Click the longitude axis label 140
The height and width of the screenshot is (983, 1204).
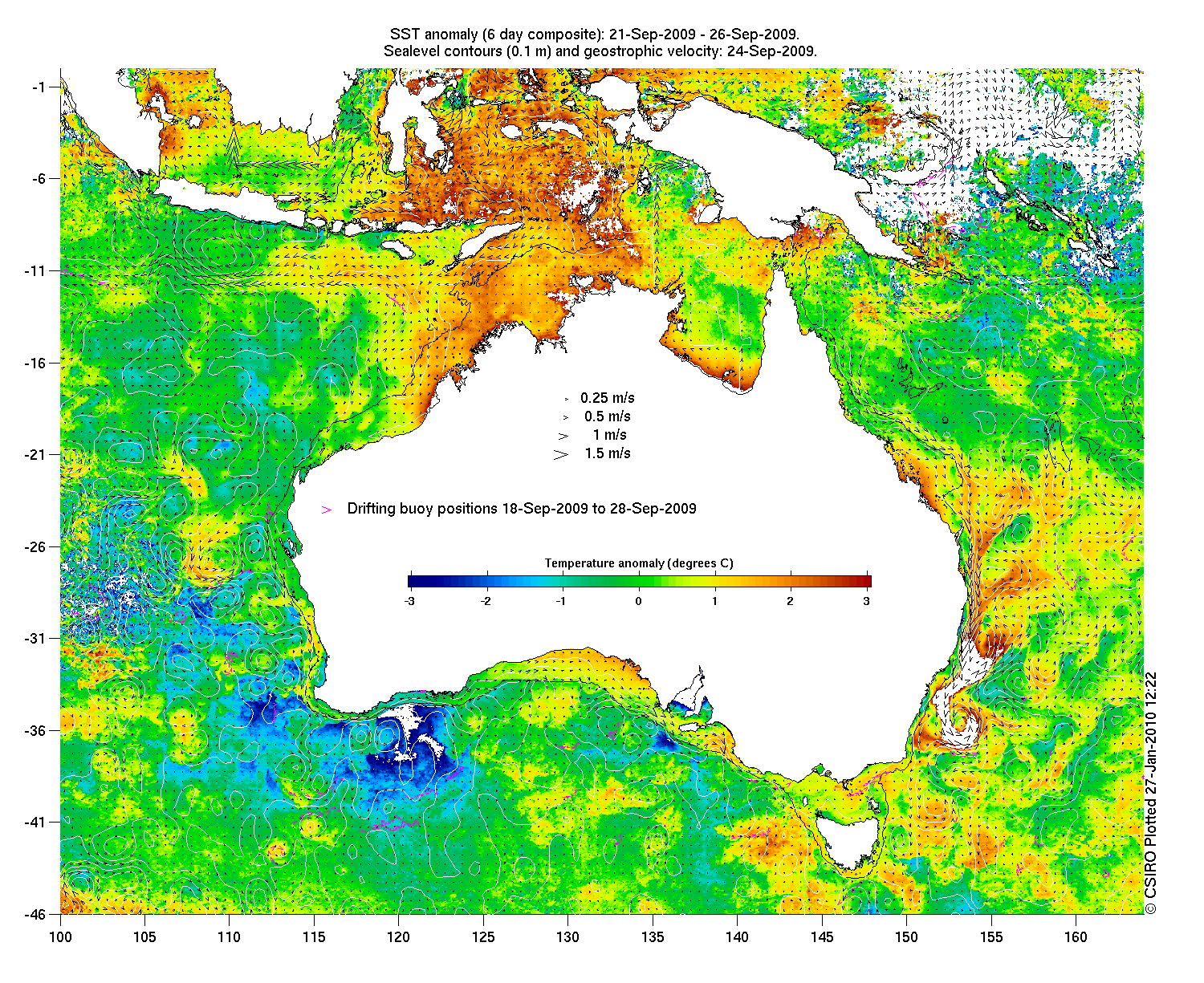click(x=737, y=937)
